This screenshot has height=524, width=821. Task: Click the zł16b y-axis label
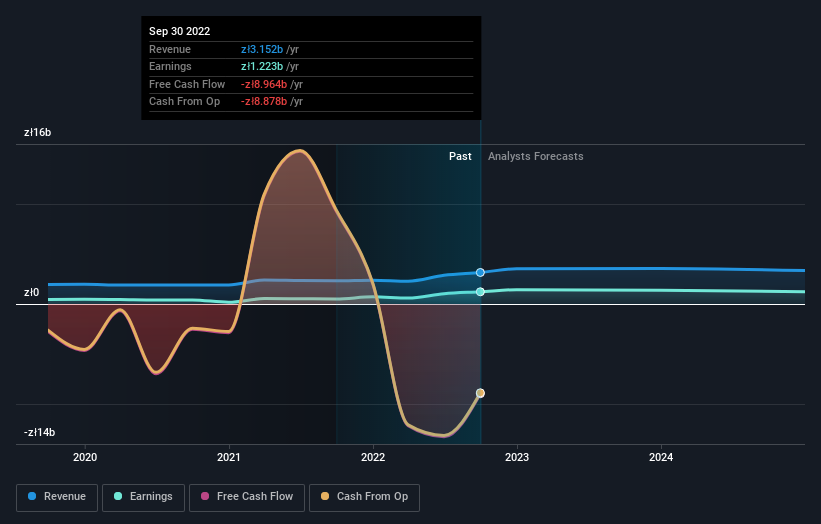(x=38, y=132)
